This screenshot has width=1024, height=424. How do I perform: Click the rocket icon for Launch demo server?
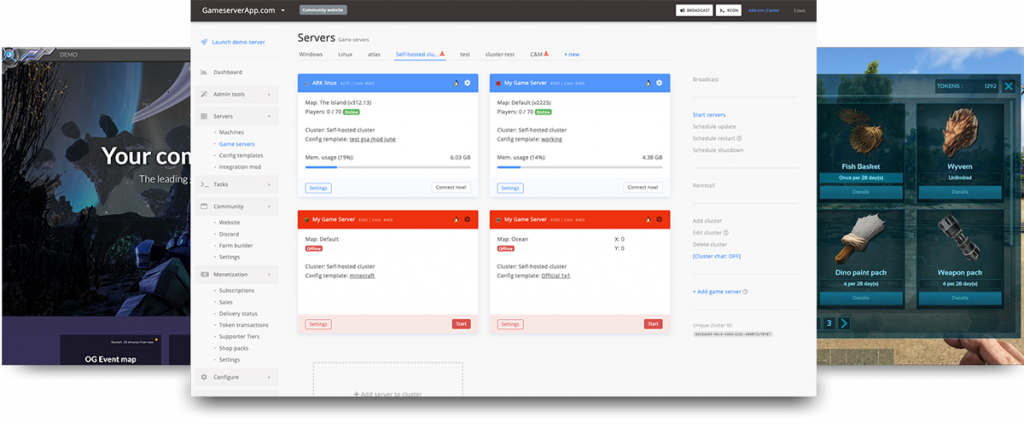pyautogui.click(x=204, y=42)
